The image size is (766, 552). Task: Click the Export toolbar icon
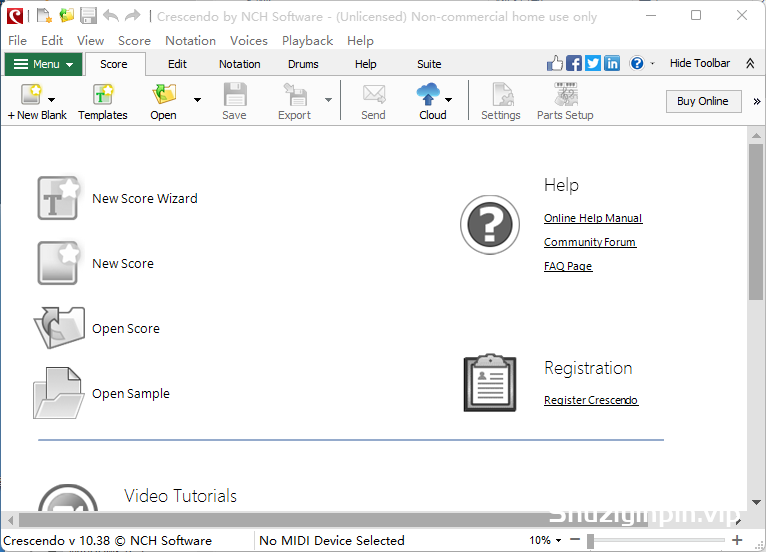tap(295, 94)
